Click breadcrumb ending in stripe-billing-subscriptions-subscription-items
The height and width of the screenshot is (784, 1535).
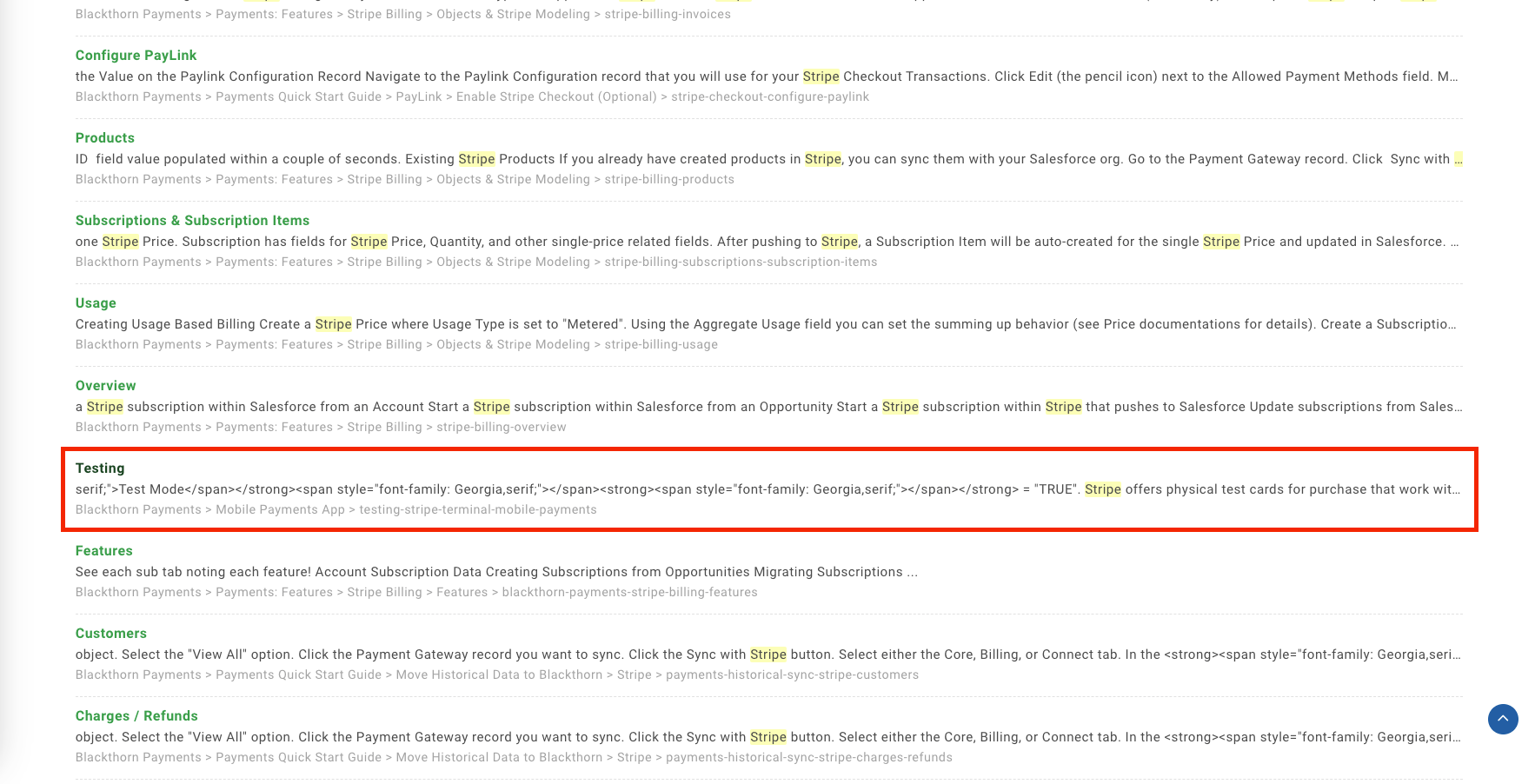pyautogui.click(x=476, y=262)
